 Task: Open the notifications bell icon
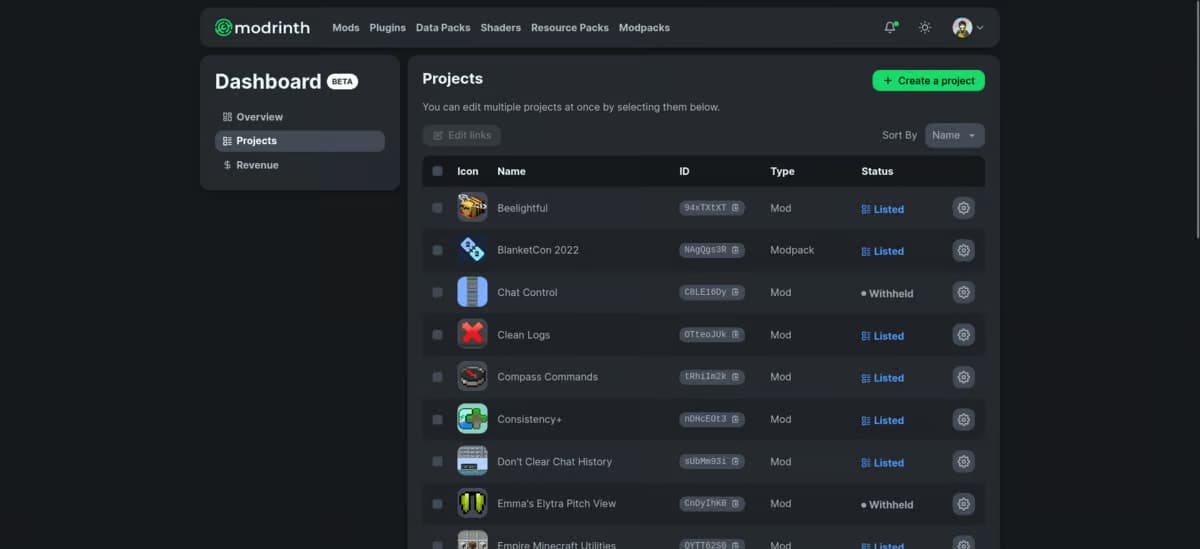tap(890, 27)
